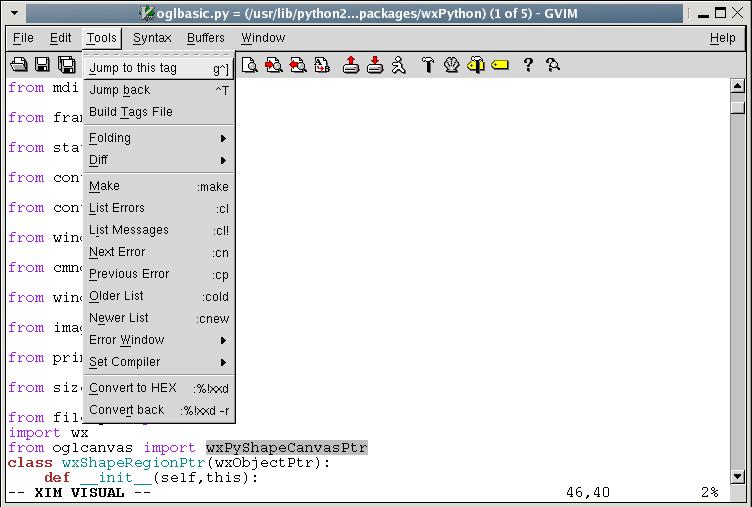This screenshot has height=507, width=752.
Task: Choose Build Tags File menu entry
Action: (x=131, y=112)
